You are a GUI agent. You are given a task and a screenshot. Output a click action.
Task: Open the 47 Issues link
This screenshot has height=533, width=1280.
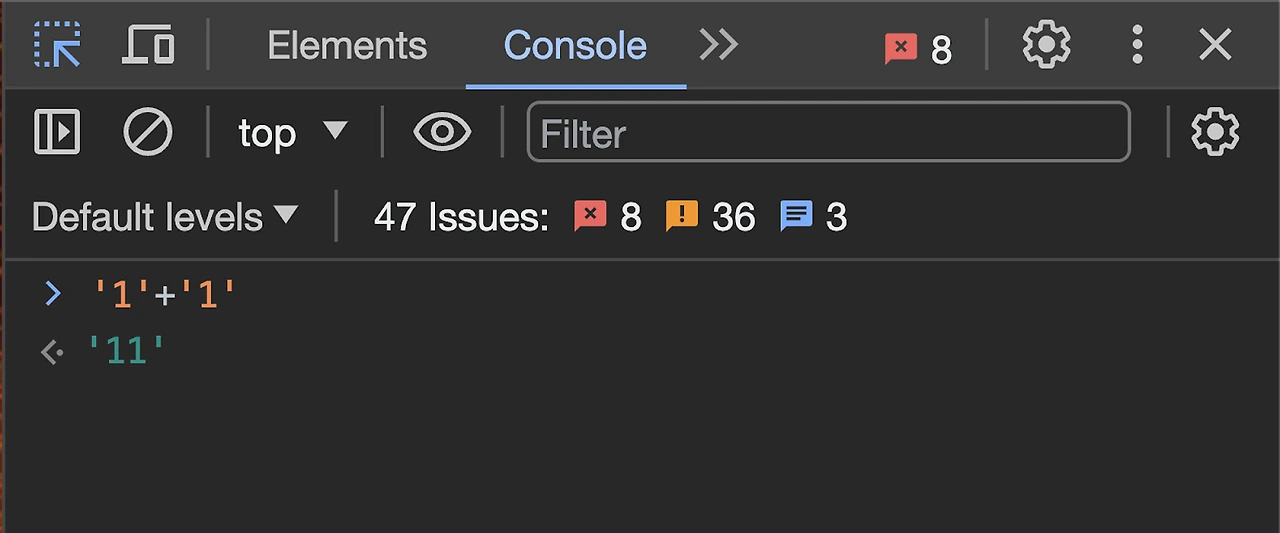461,216
